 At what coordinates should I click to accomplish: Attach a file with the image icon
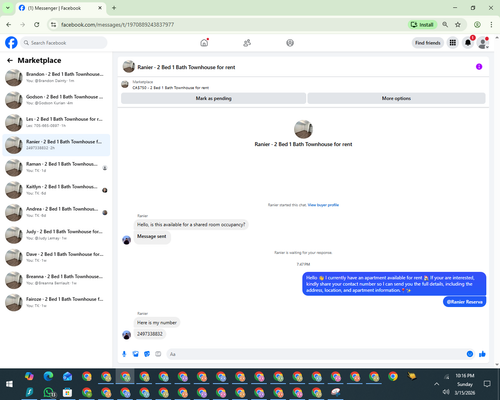135,354
